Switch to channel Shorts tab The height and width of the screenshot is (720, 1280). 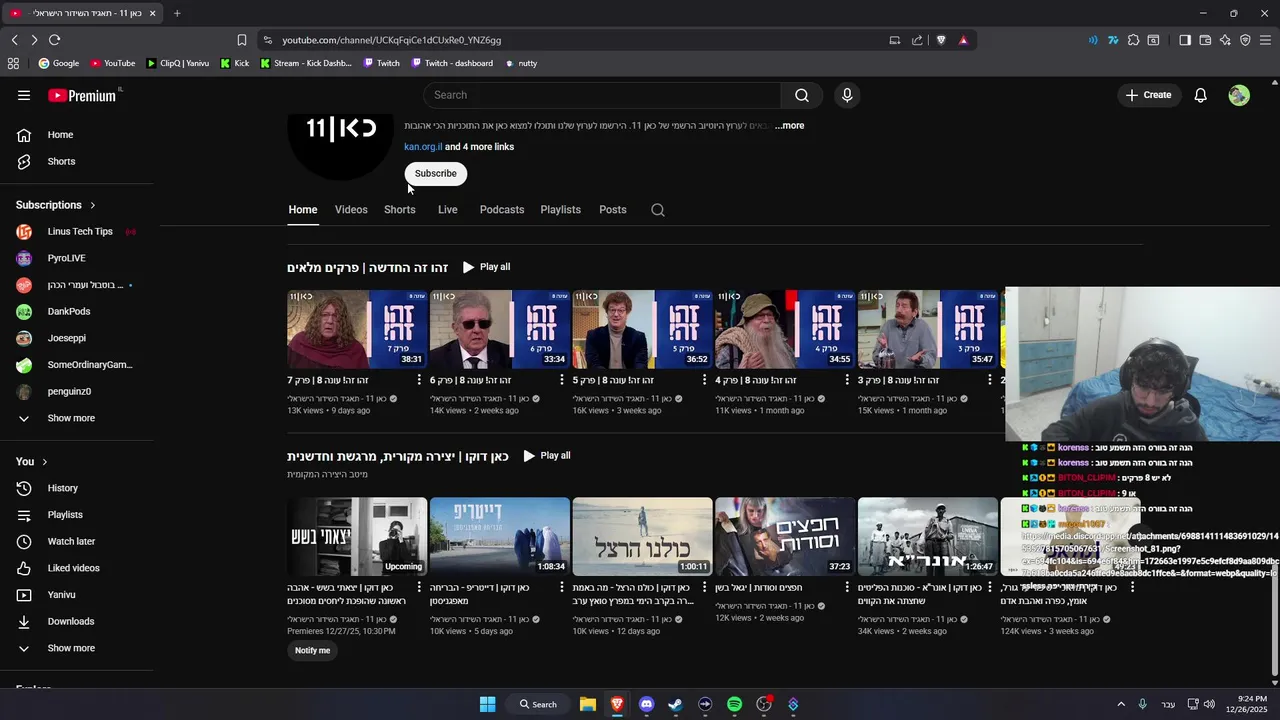[x=400, y=210]
